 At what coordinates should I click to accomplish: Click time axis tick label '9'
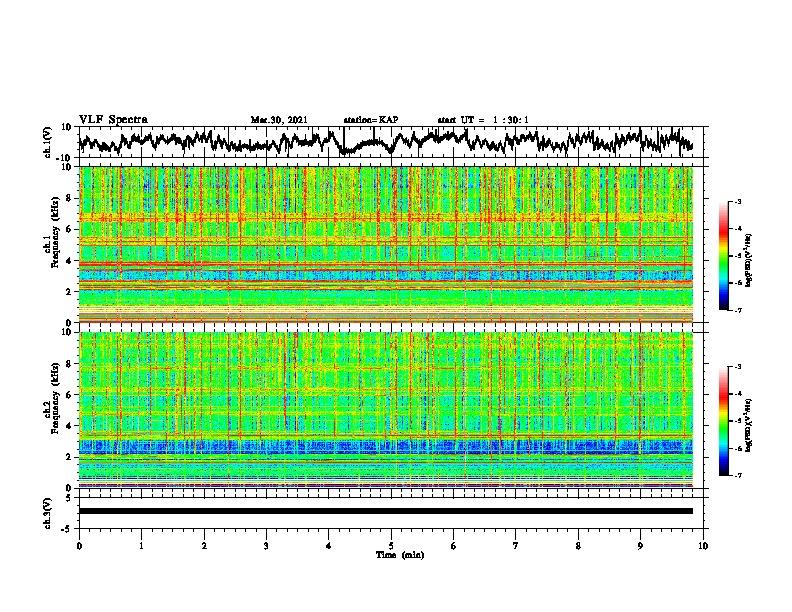click(640, 546)
